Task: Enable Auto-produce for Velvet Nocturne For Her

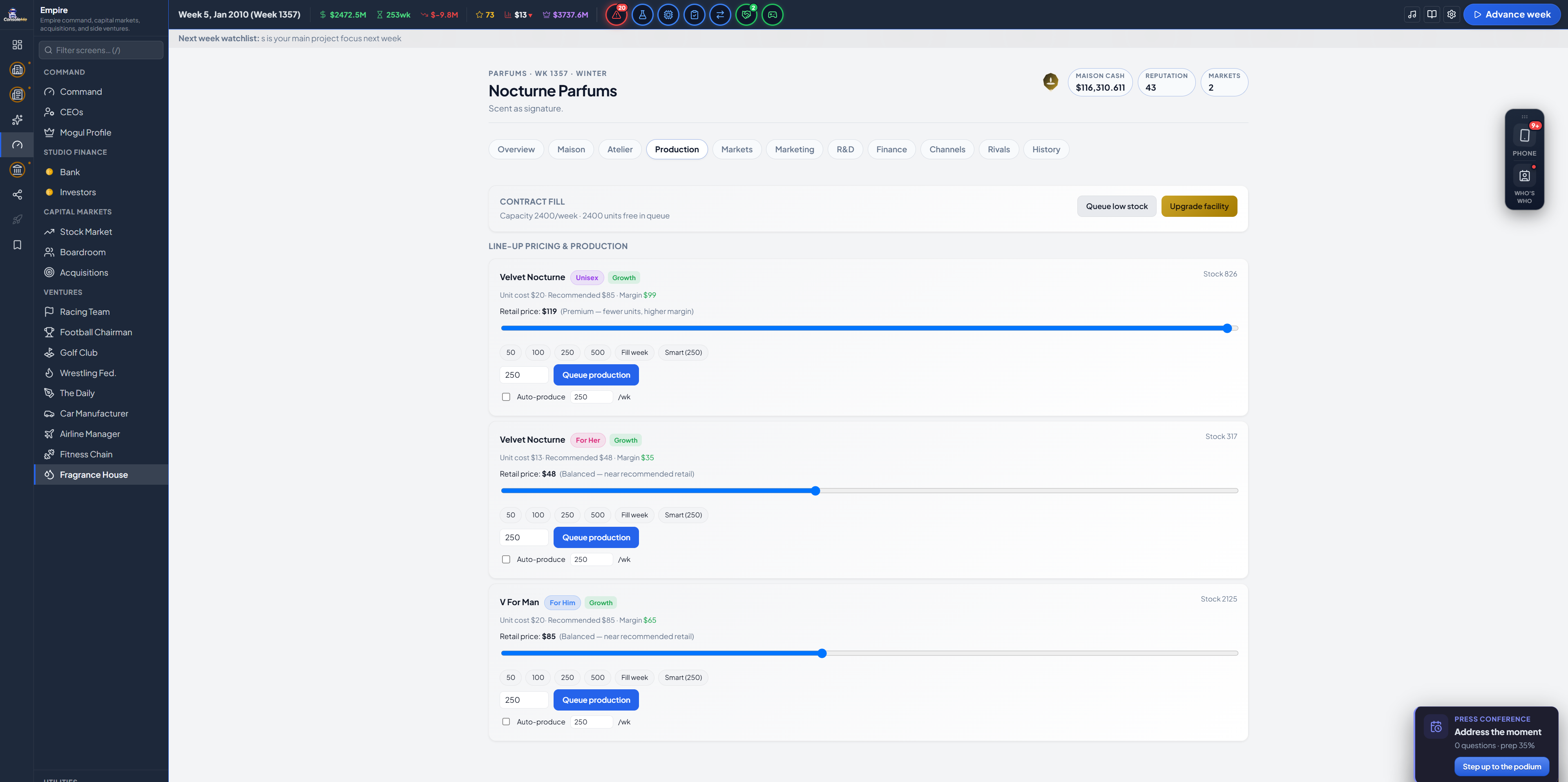Action: point(506,559)
